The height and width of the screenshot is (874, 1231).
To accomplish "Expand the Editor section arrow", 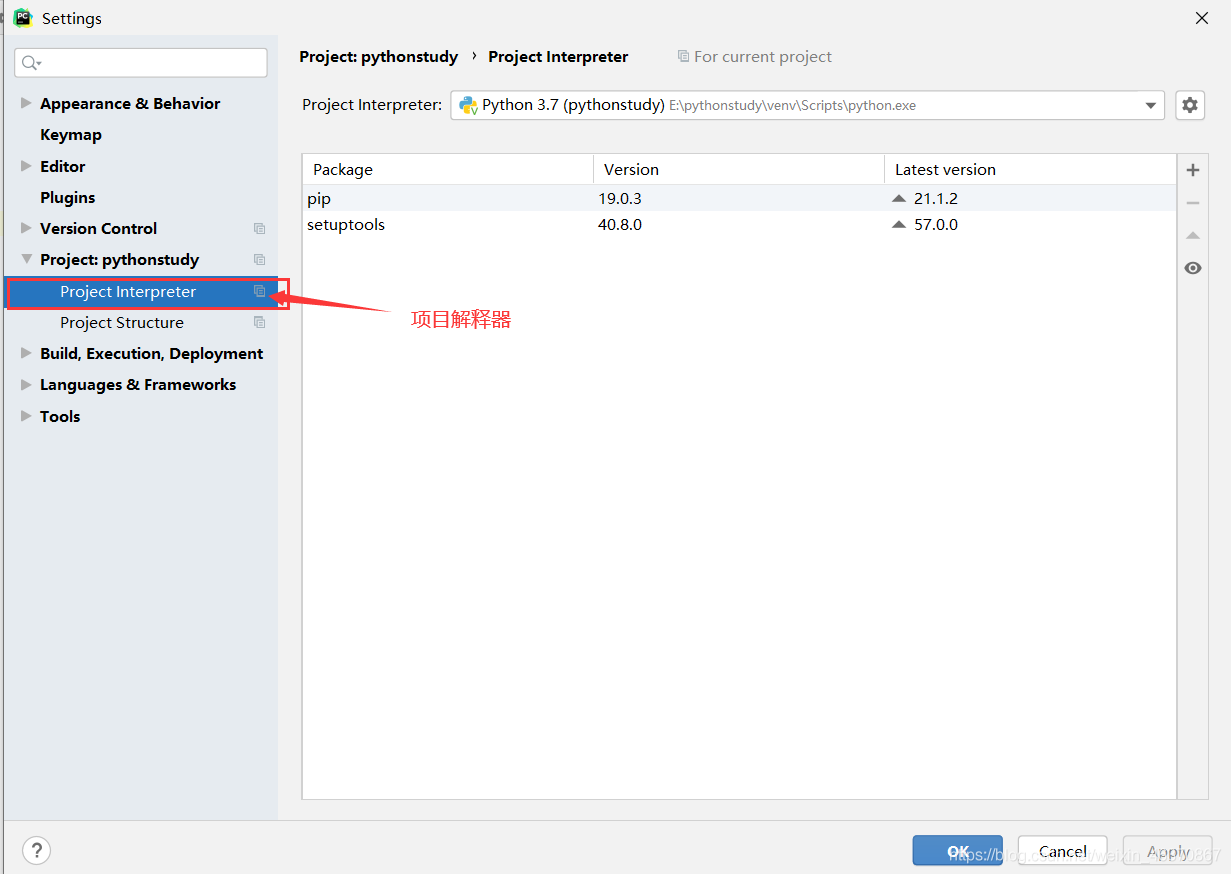I will pos(26,166).
